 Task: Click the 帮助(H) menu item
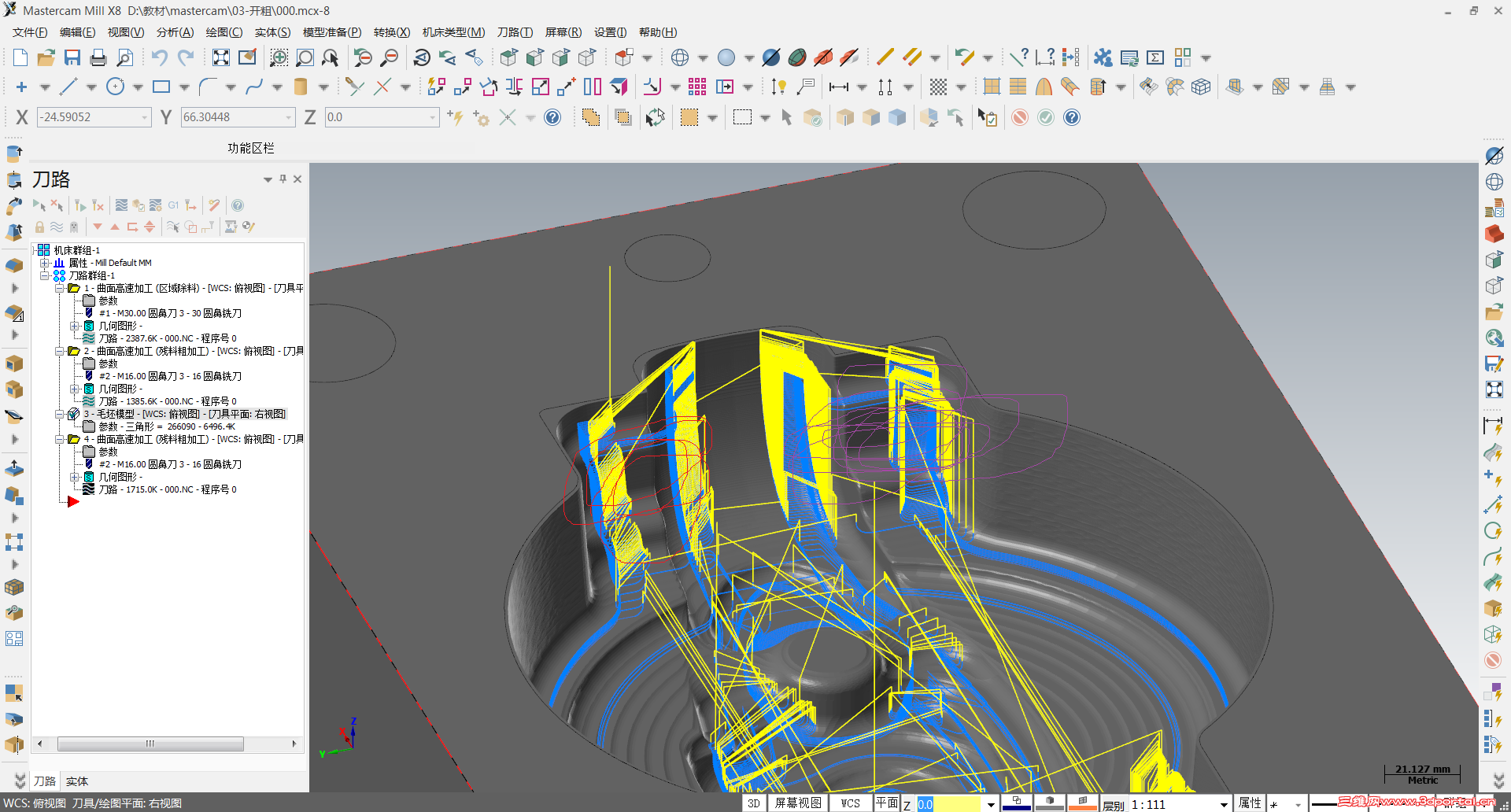[658, 32]
